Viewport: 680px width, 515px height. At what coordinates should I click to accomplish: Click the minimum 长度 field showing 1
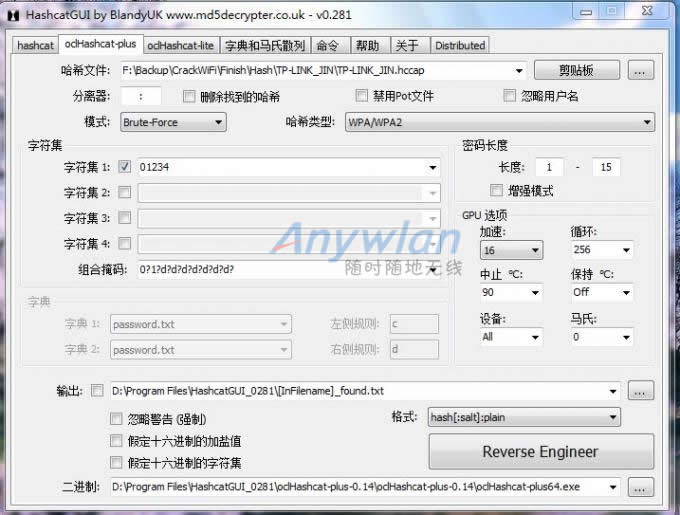[x=549, y=167]
